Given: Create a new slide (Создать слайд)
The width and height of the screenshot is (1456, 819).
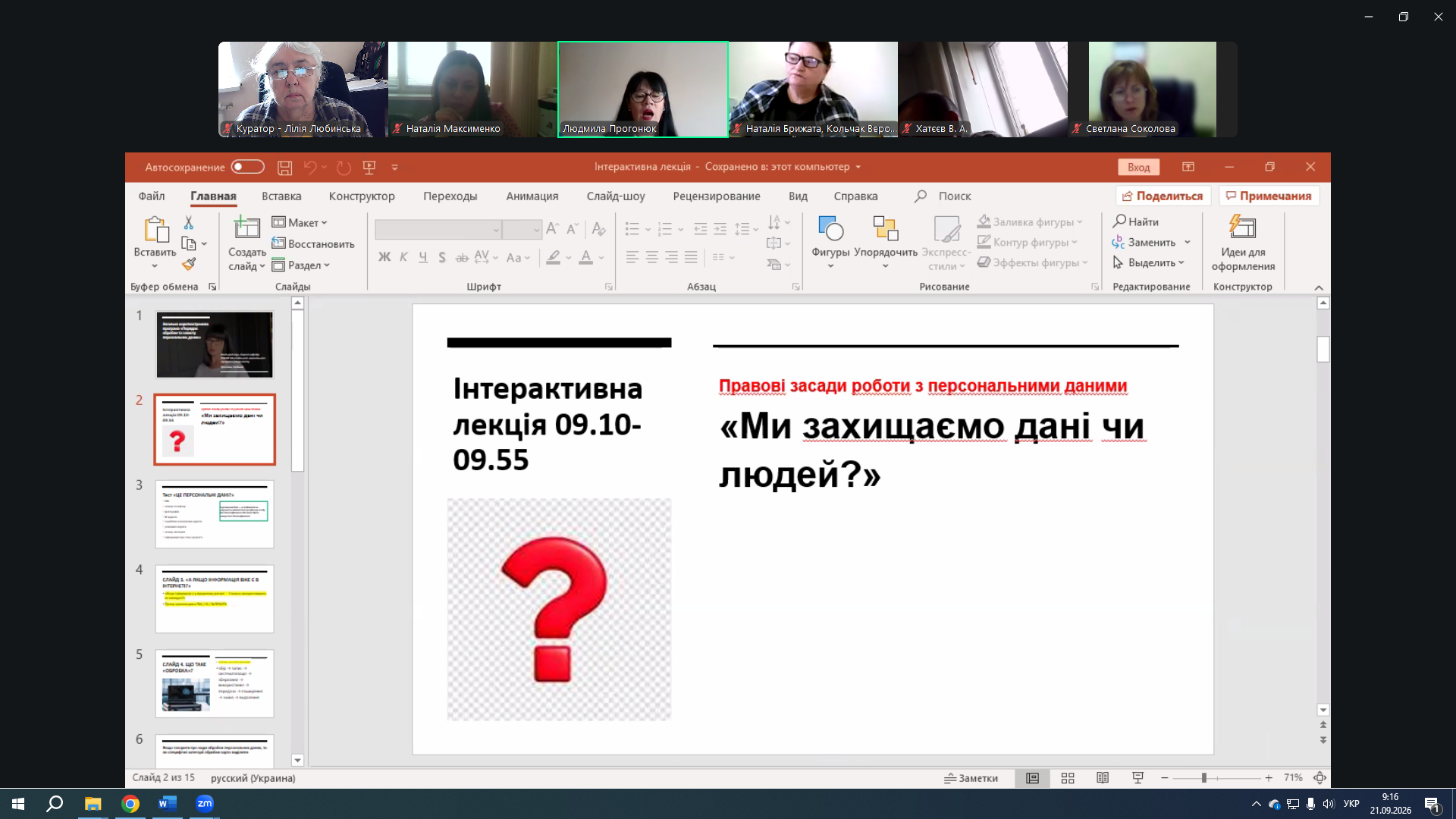Looking at the screenshot, I should tap(247, 243).
